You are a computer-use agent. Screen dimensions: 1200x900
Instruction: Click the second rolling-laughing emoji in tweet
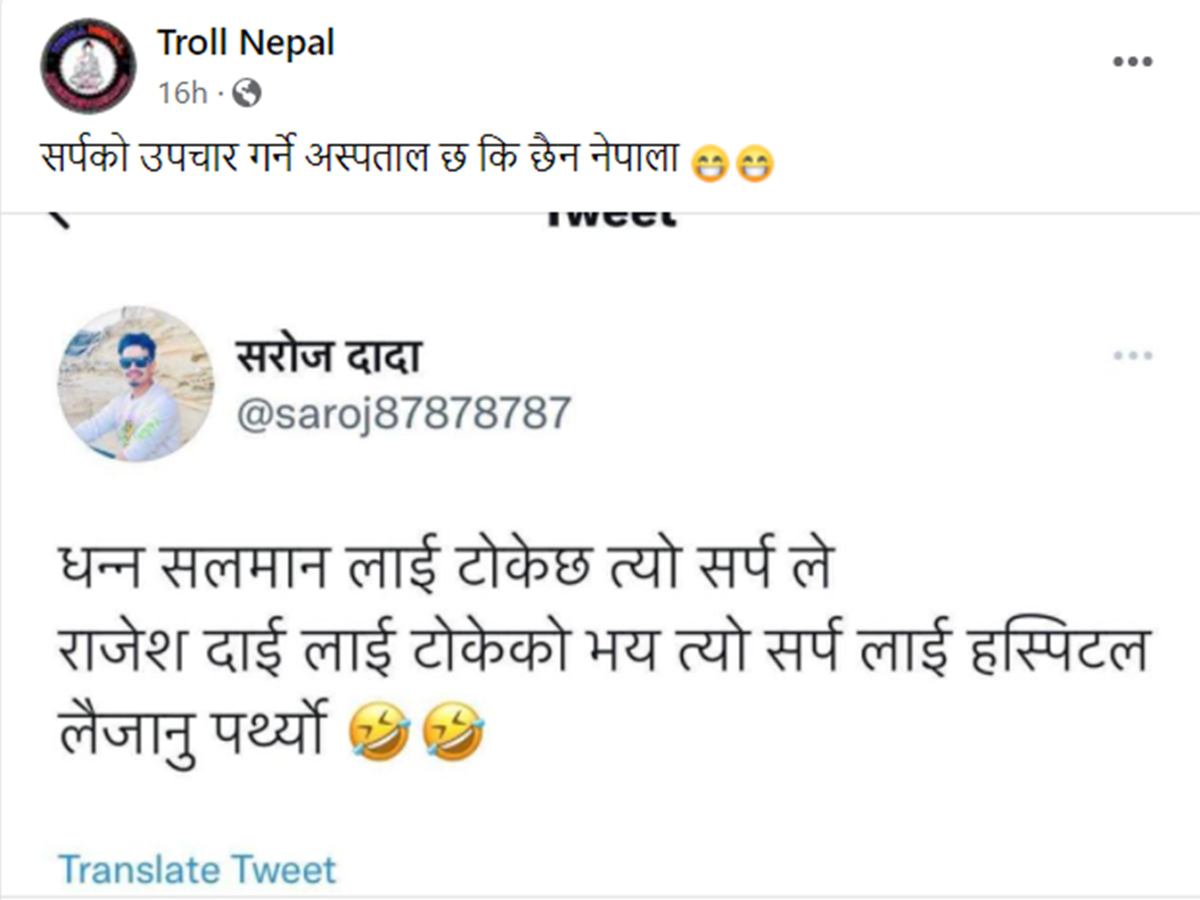[x=455, y=737]
